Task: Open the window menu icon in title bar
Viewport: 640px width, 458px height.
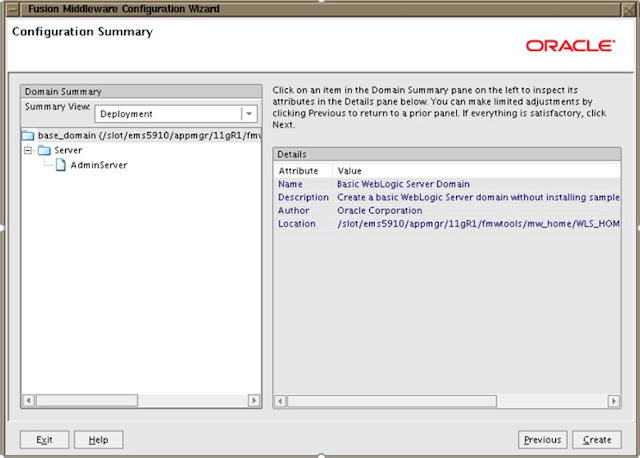Action: [13, 9]
